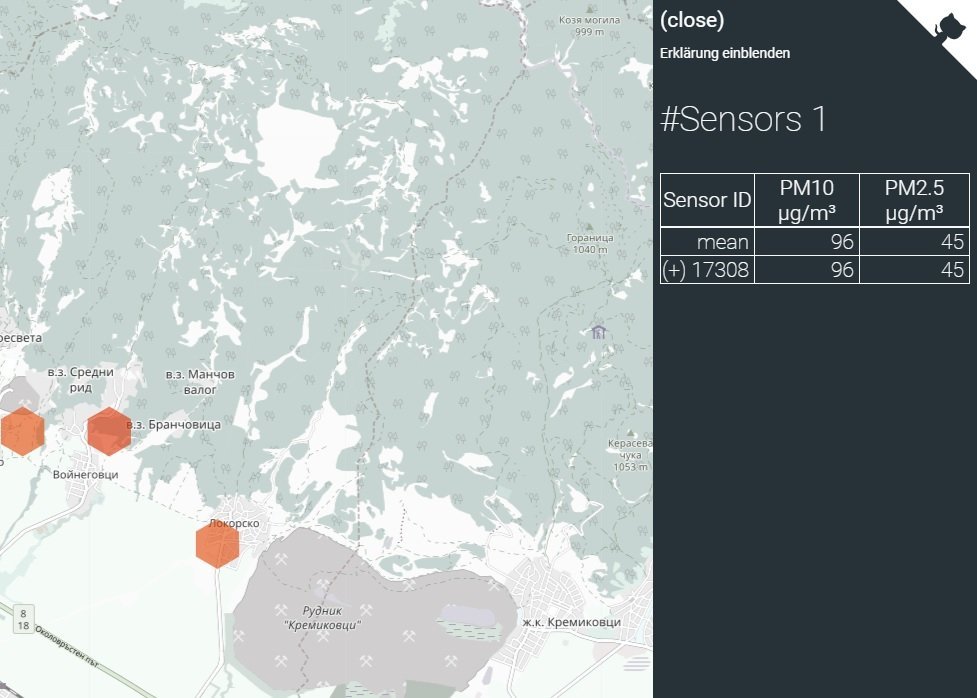The image size is (977, 698).
Task: Click the mountain hut icon on the map
Action: (x=598, y=332)
